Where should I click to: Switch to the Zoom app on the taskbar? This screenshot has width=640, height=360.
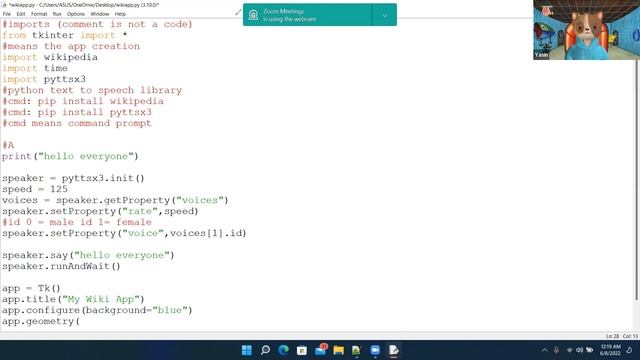[x=375, y=350]
